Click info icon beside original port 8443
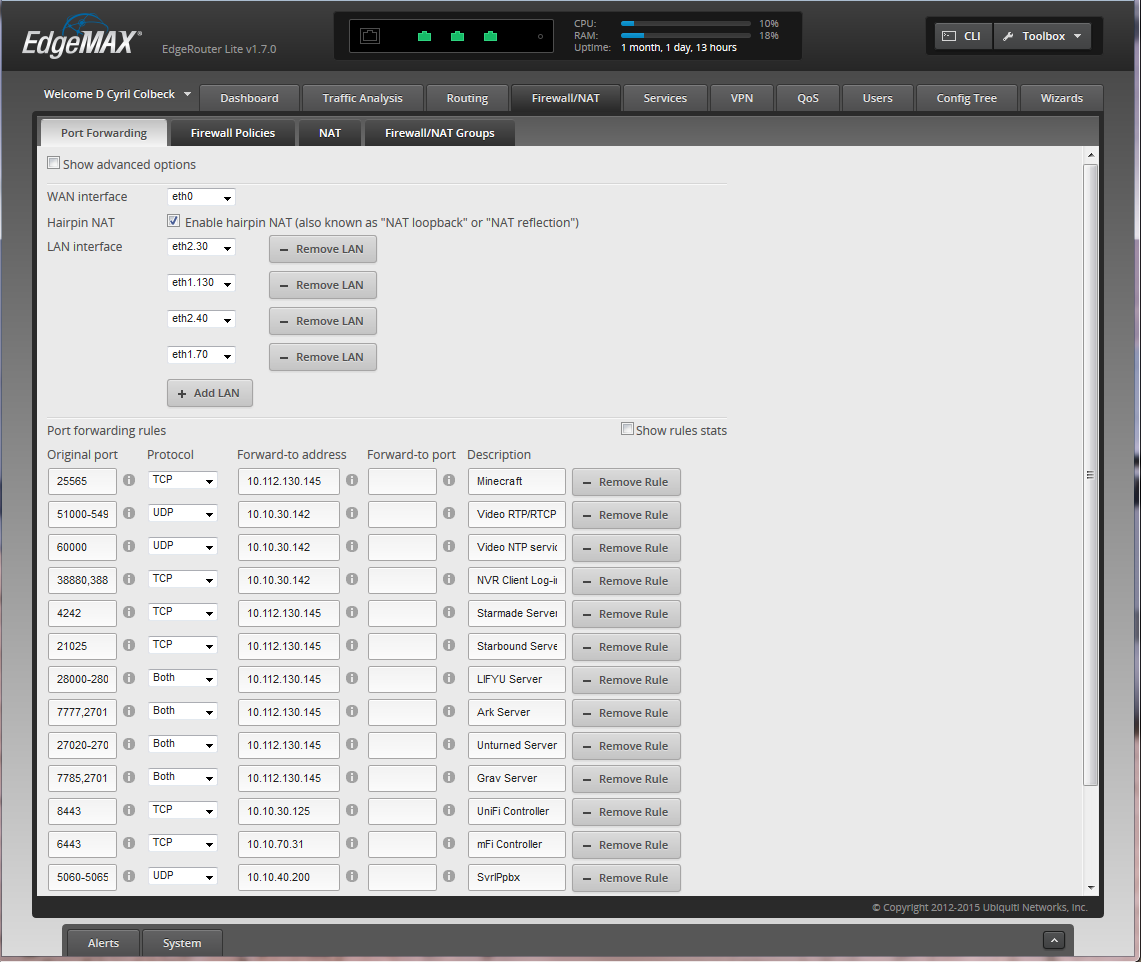The width and height of the screenshot is (1141, 962). [x=128, y=811]
